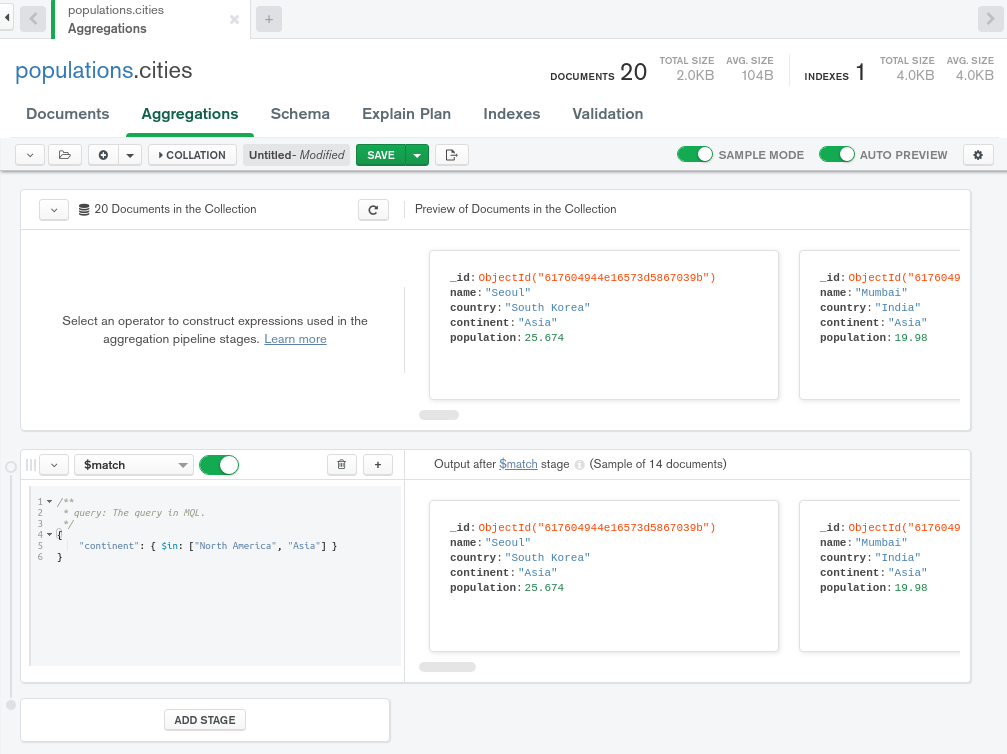The height and width of the screenshot is (754, 1007).
Task: Click the ADD STAGE button
Action: tap(204, 719)
